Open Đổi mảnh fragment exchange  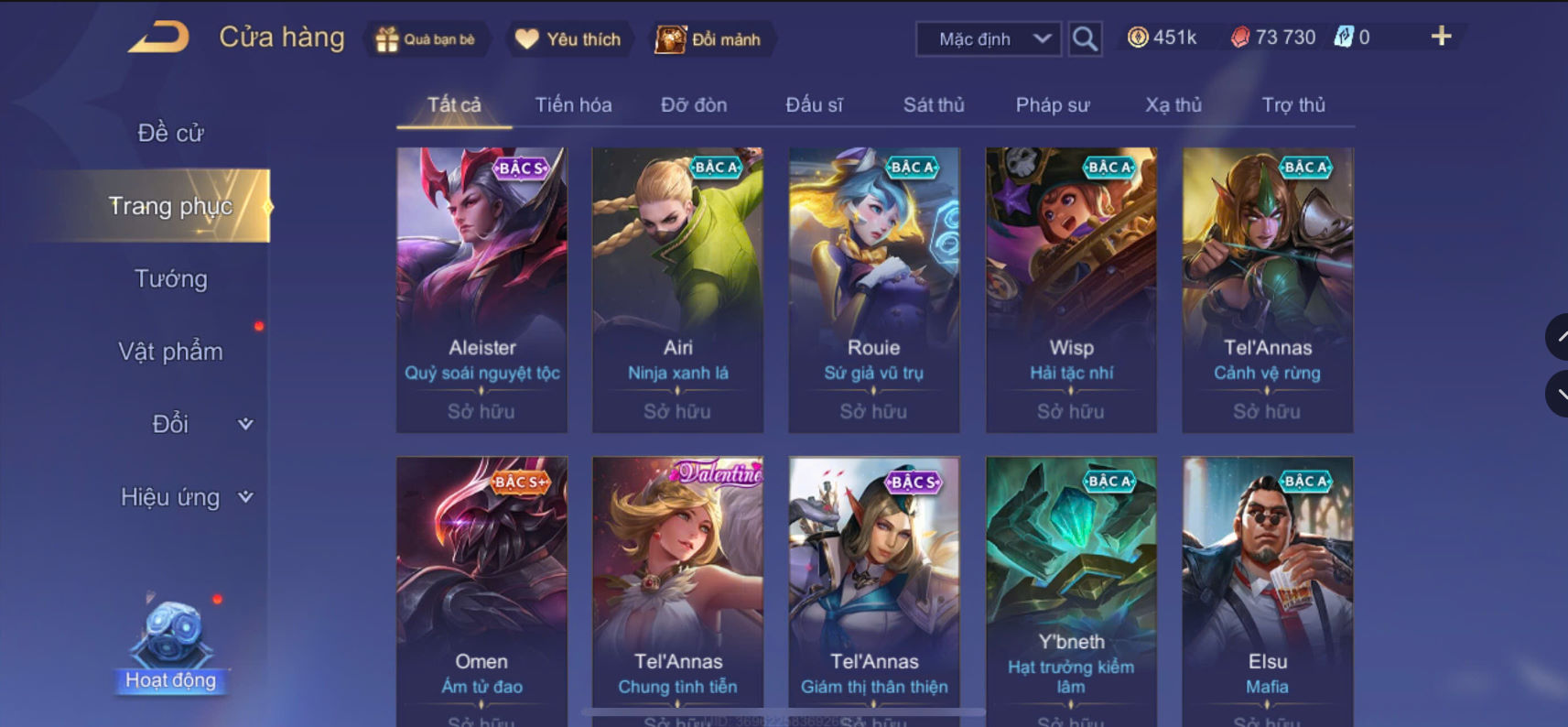point(708,39)
